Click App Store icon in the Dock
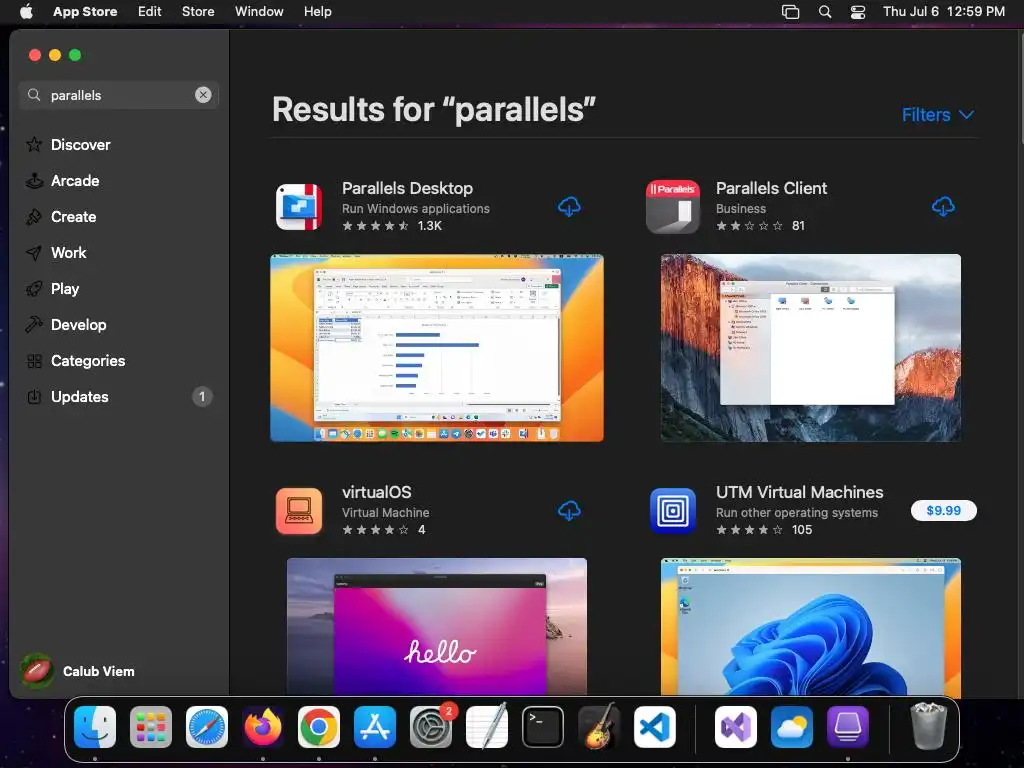This screenshot has height=768, width=1024. [375, 727]
